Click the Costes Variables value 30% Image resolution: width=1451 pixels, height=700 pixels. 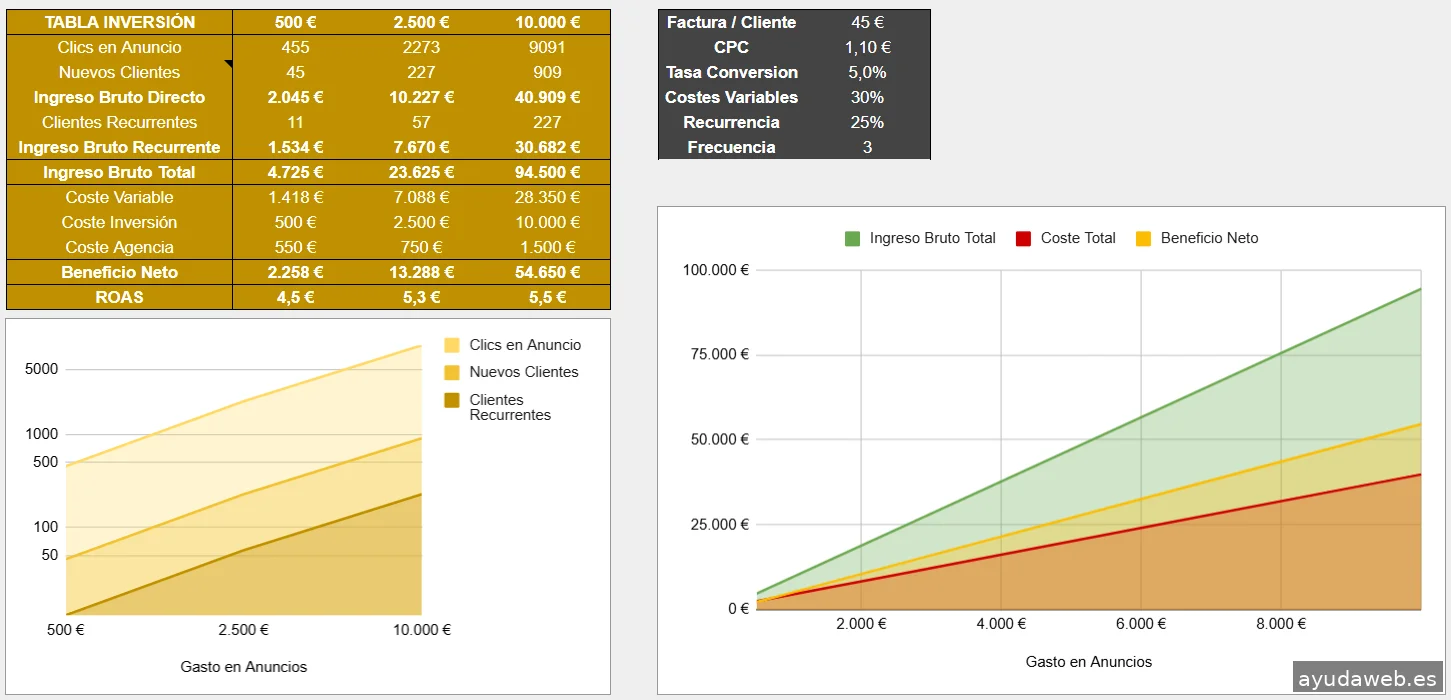coord(867,97)
